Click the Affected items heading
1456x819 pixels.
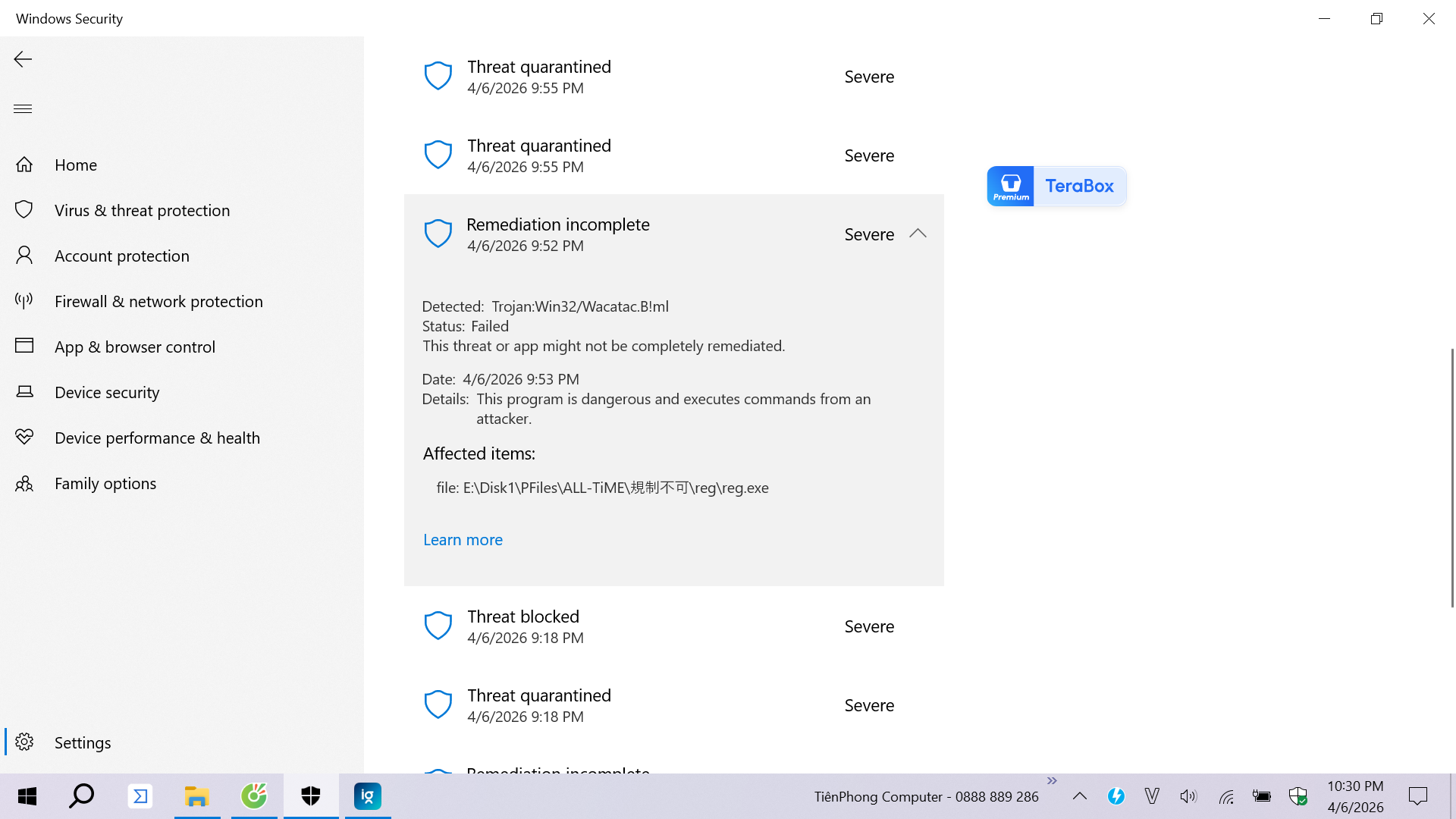point(479,453)
